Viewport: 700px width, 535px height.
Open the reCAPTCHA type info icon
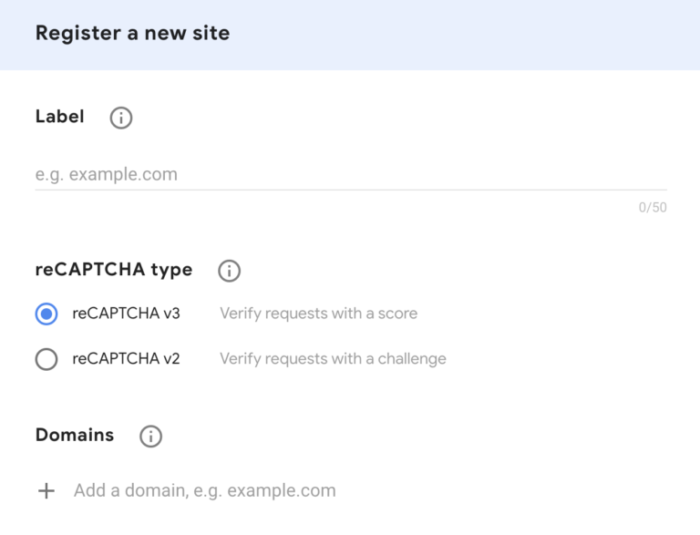[229, 271]
